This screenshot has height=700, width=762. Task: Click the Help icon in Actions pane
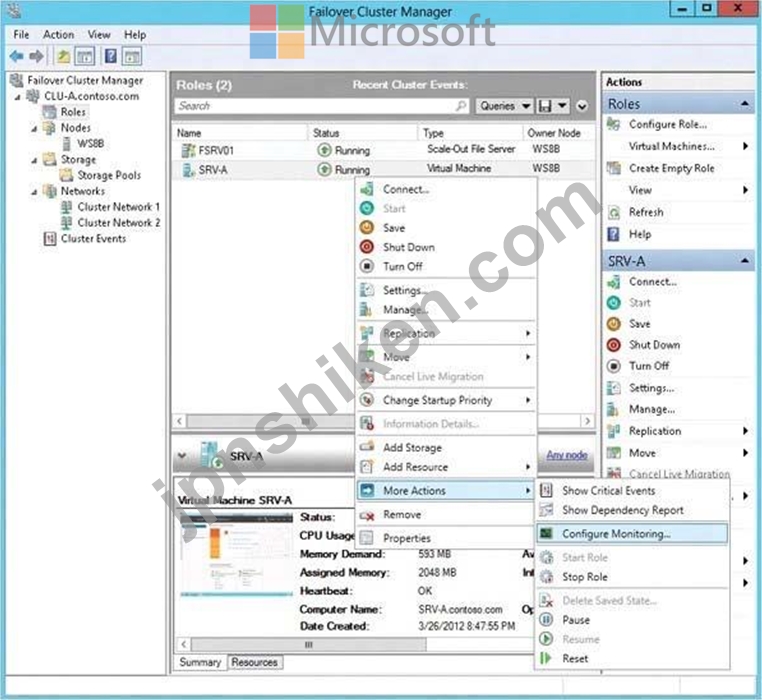[614, 234]
